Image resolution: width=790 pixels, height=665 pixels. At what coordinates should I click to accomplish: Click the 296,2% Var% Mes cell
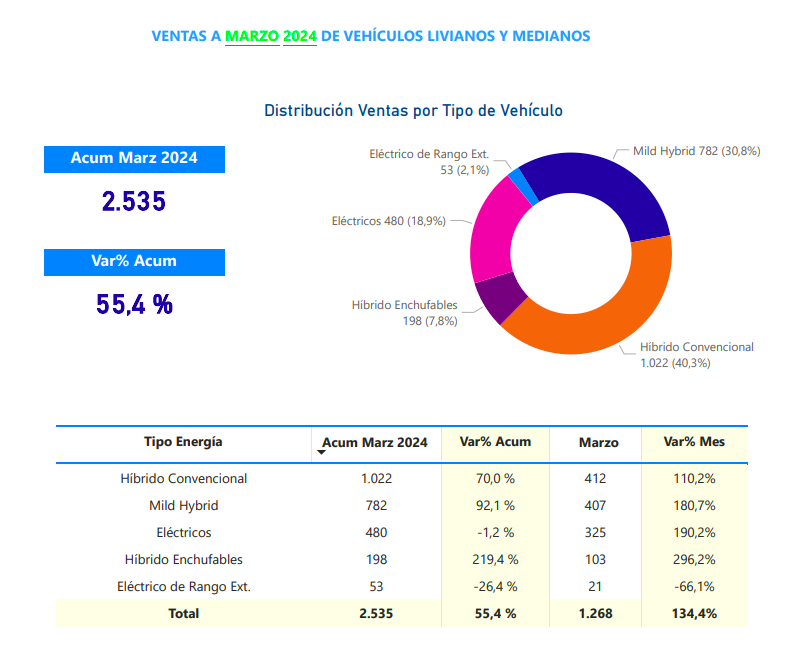[x=694, y=560]
